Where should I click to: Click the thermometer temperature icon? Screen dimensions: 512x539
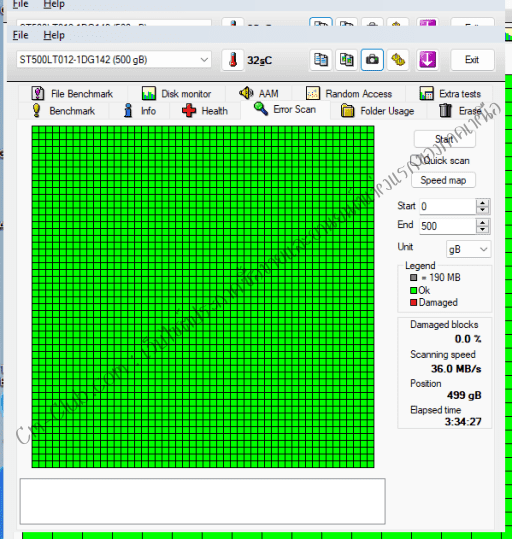click(233, 60)
